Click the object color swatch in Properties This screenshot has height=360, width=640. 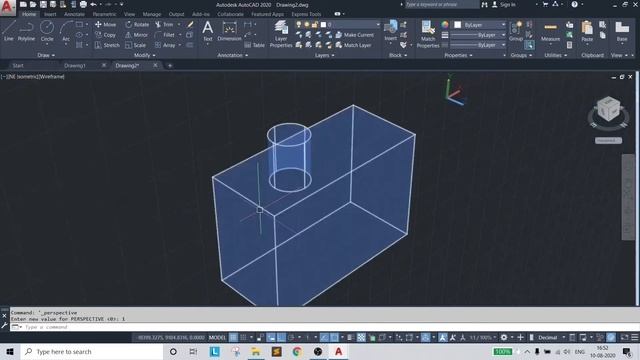[x=458, y=25]
